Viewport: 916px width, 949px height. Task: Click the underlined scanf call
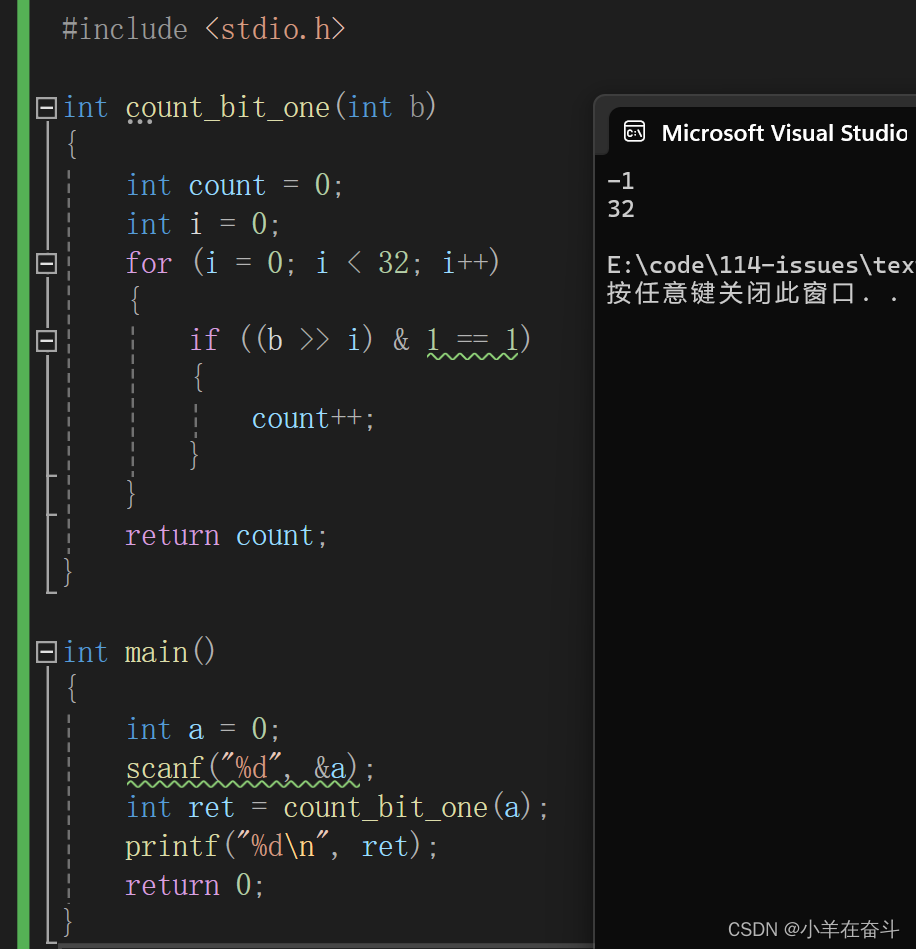(x=243, y=769)
